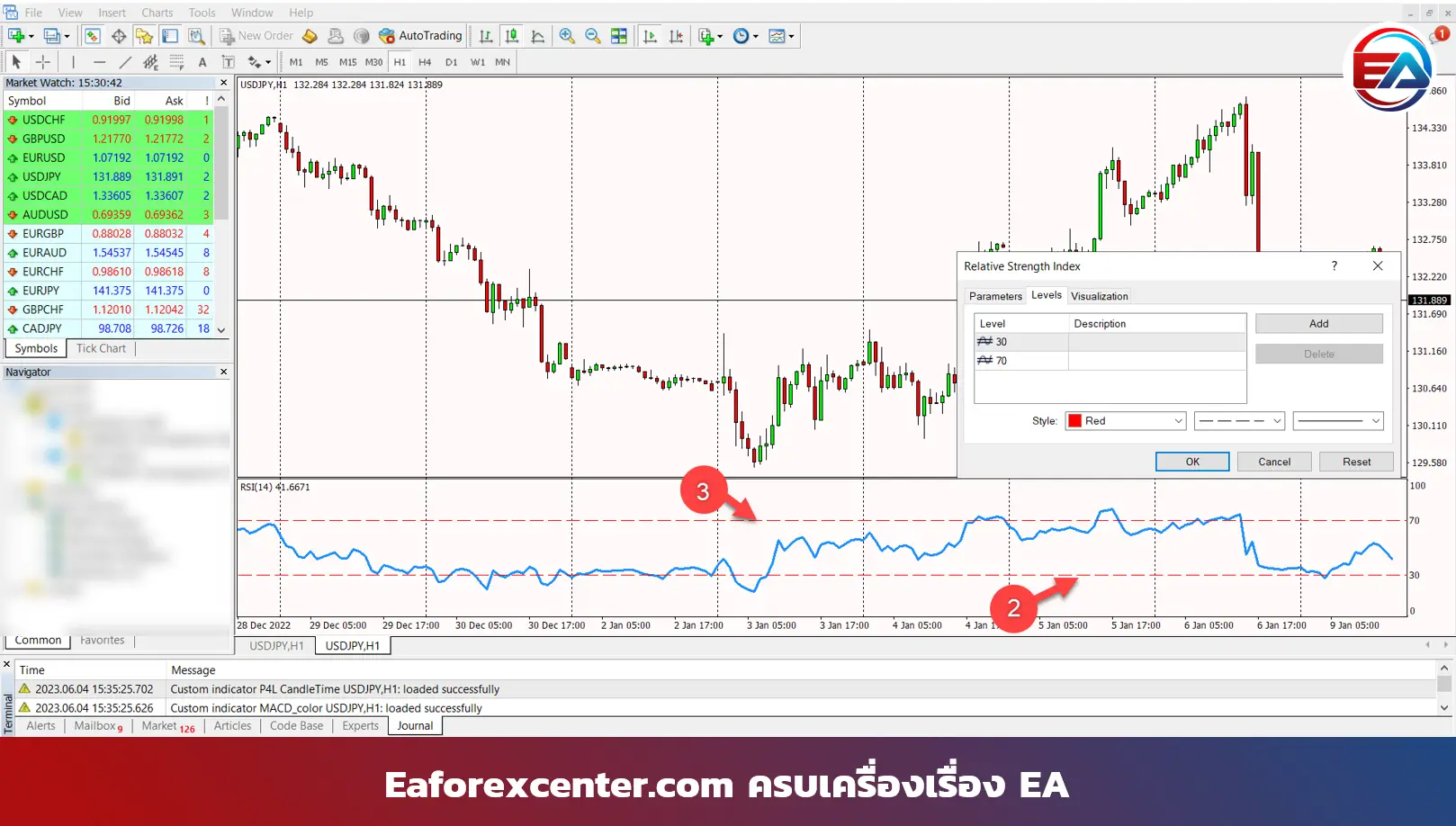This screenshot has width=1456, height=826.
Task: Open the dashed line style dropdown
Action: [x=1240, y=421]
